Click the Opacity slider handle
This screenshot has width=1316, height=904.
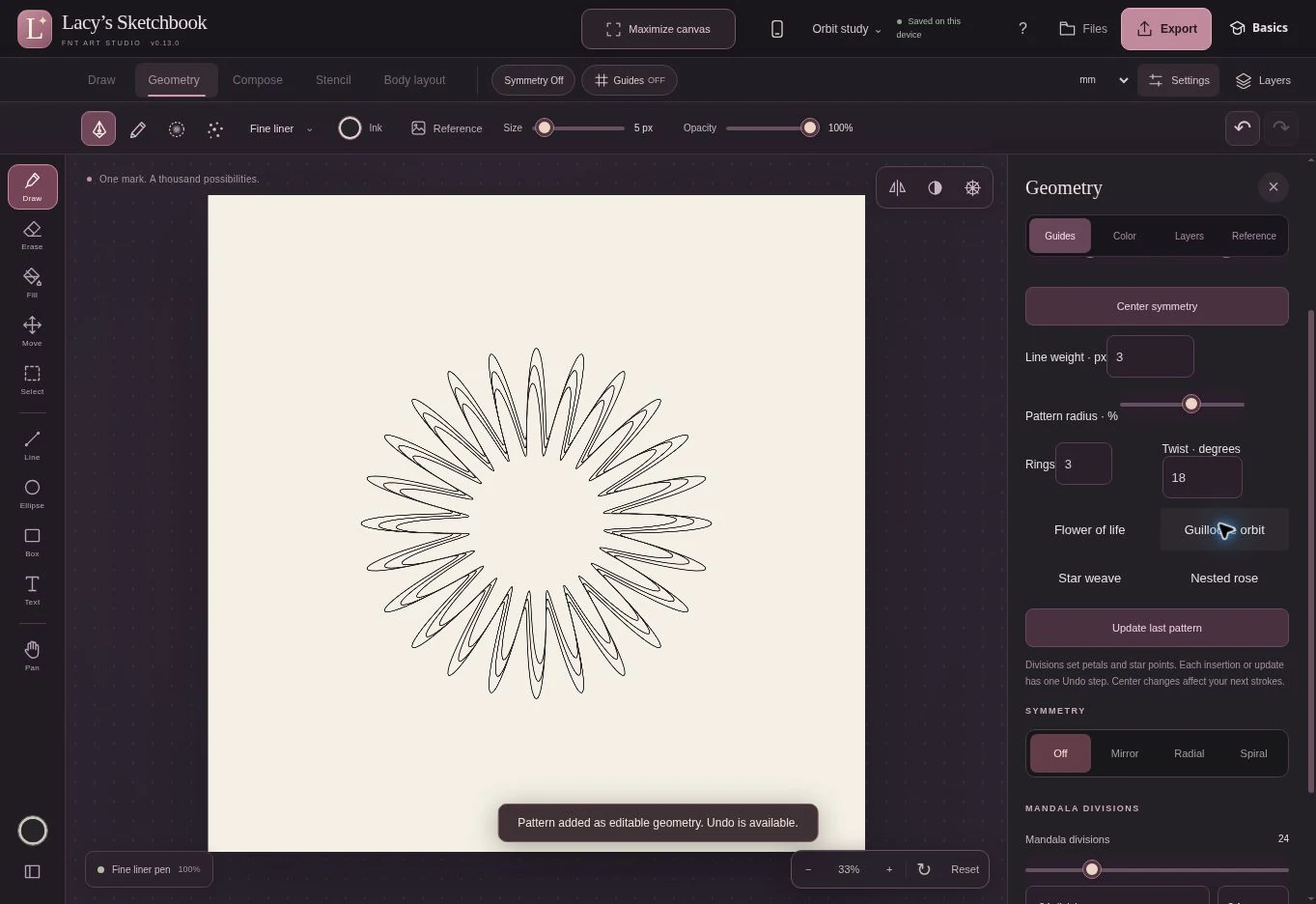(x=809, y=127)
